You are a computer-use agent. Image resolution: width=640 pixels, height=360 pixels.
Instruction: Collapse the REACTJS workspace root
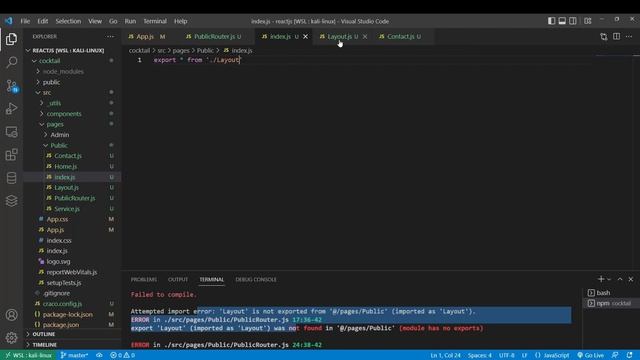(68, 50)
